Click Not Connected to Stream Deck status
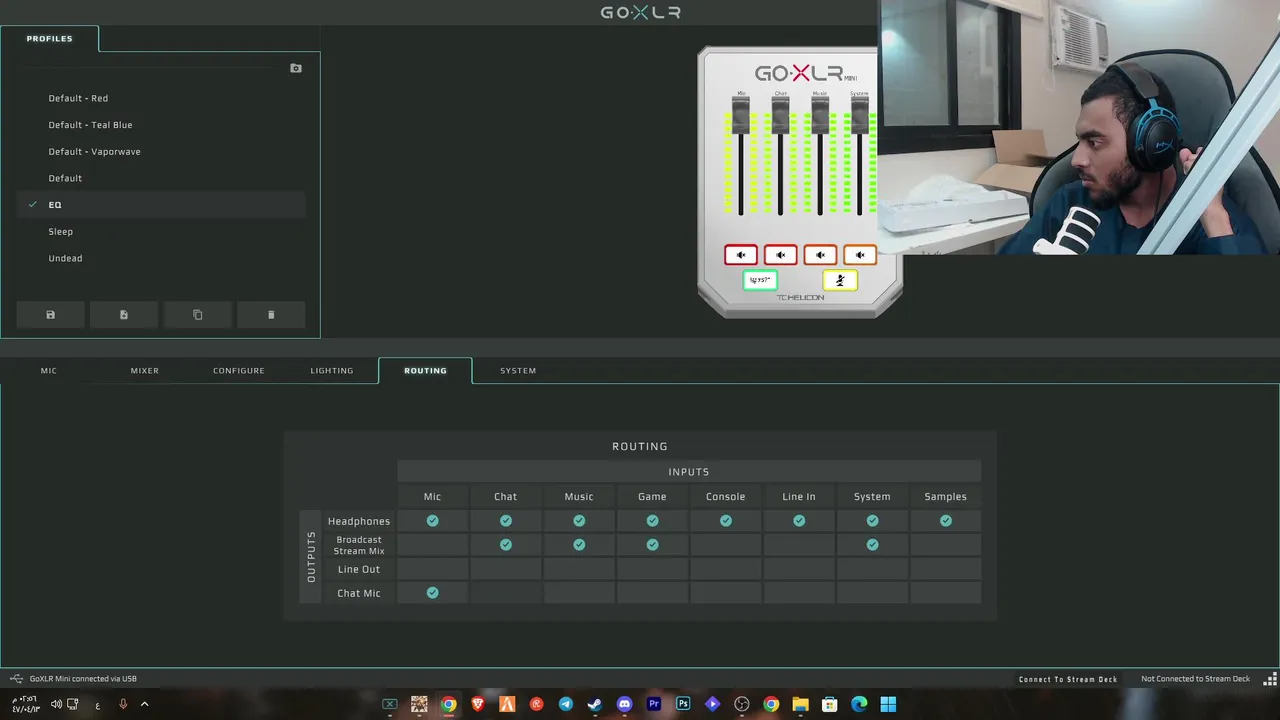 pyautogui.click(x=1196, y=679)
